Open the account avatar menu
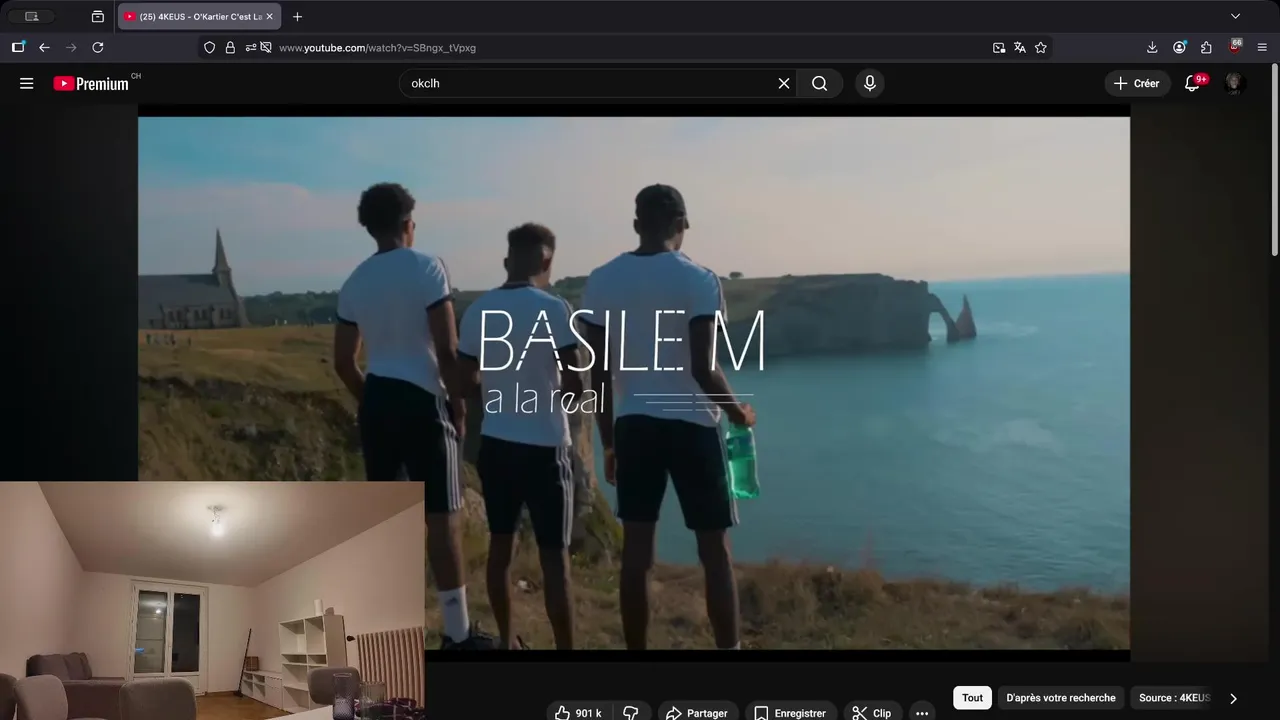The image size is (1280, 720). point(1234,84)
